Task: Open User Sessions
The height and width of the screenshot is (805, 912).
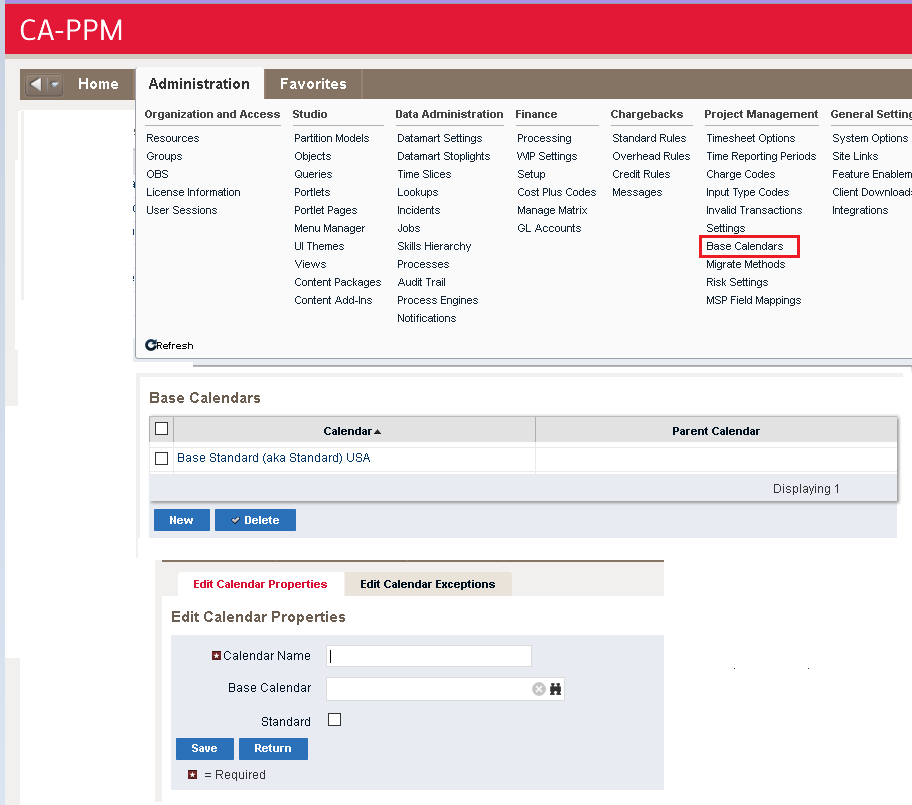Action: pyautogui.click(x=181, y=210)
